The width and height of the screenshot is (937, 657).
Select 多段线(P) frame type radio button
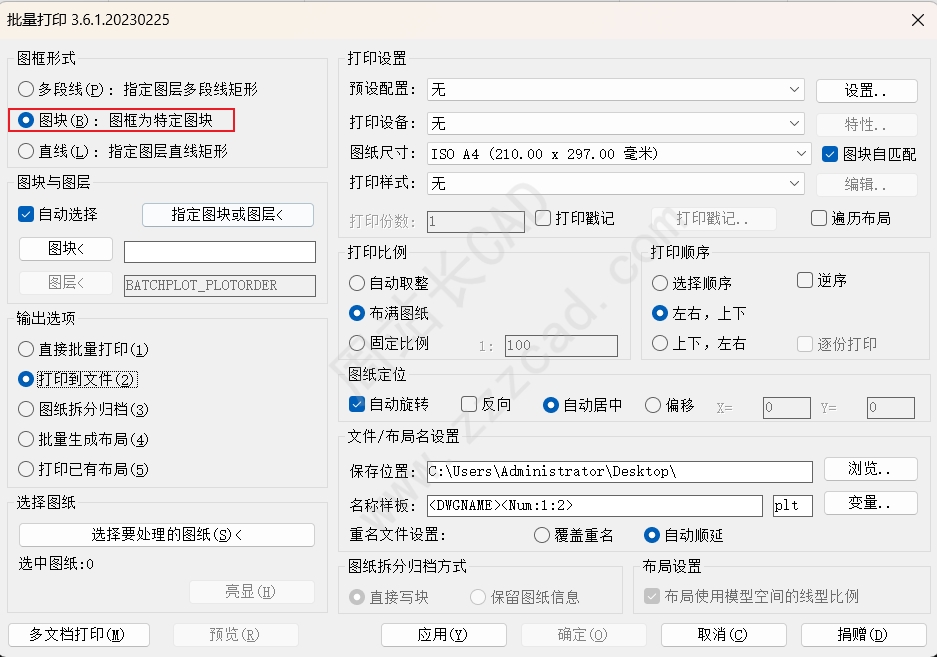click(26, 90)
